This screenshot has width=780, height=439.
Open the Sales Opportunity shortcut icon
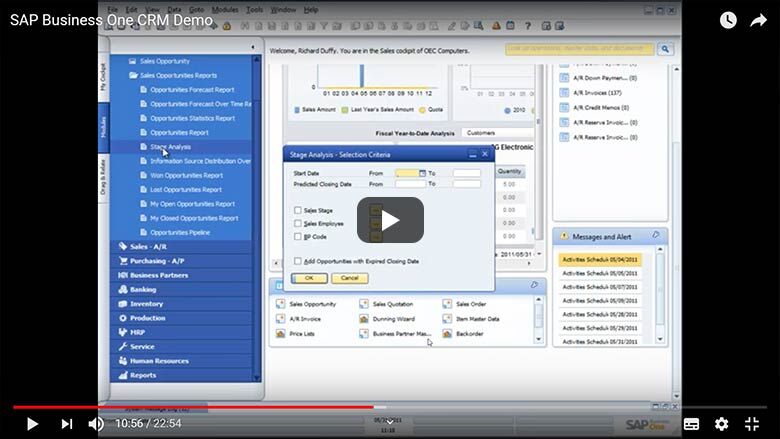pyautogui.click(x=281, y=304)
